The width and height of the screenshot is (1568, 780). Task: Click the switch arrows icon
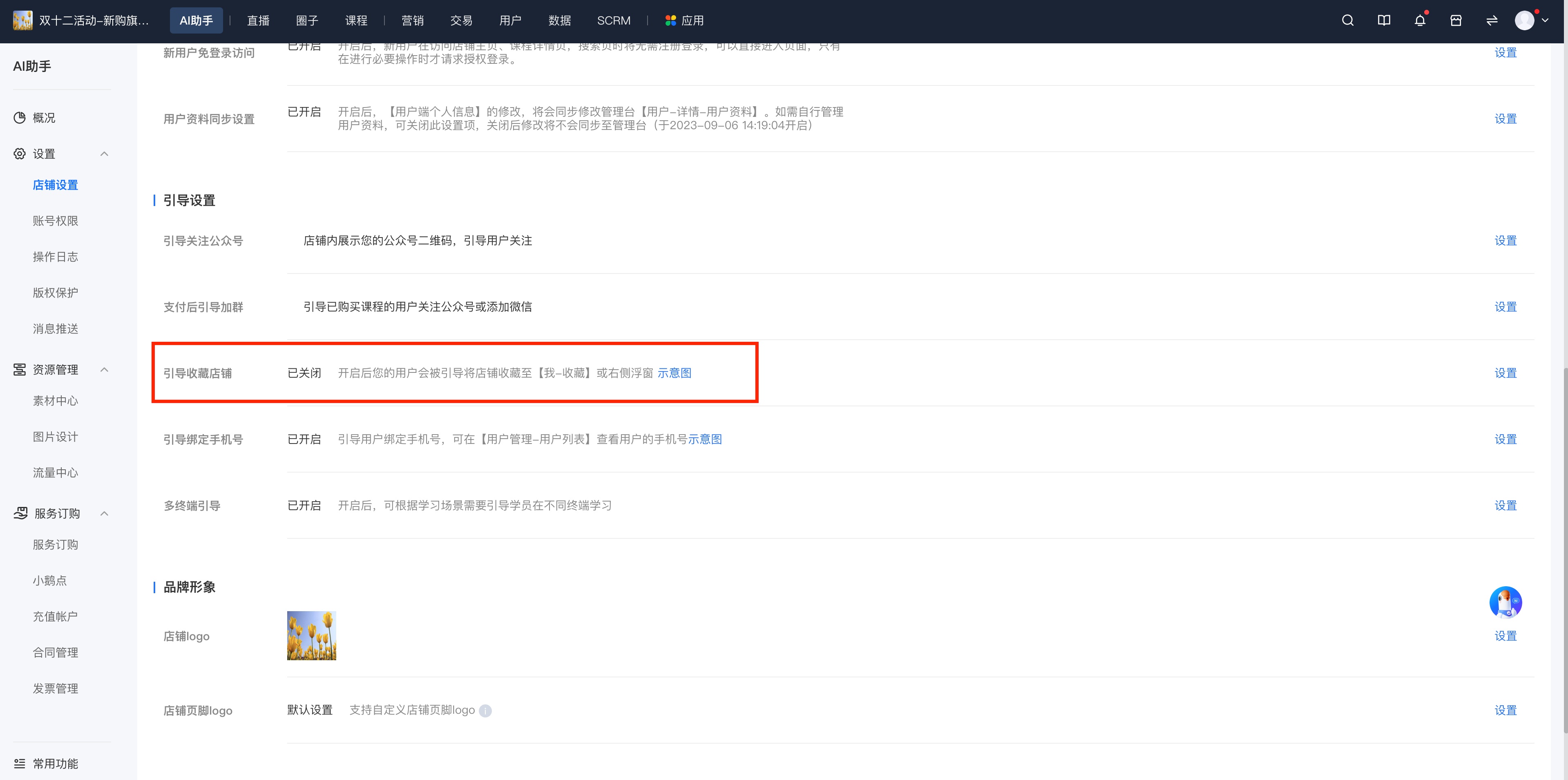(1492, 20)
